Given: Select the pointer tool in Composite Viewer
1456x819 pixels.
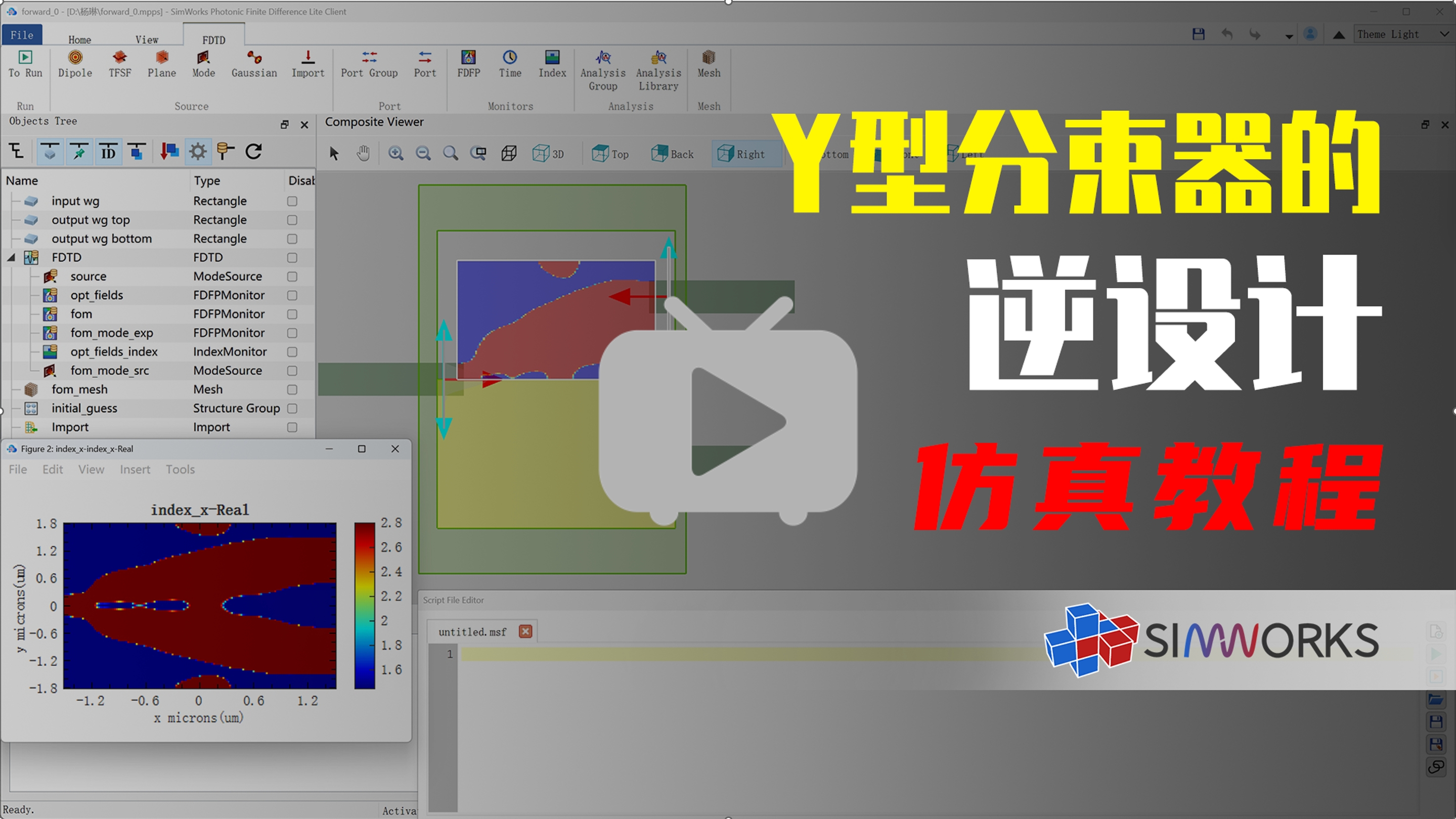Looking at the screenshot, I should pyautogui.click(x=334, y=154).
